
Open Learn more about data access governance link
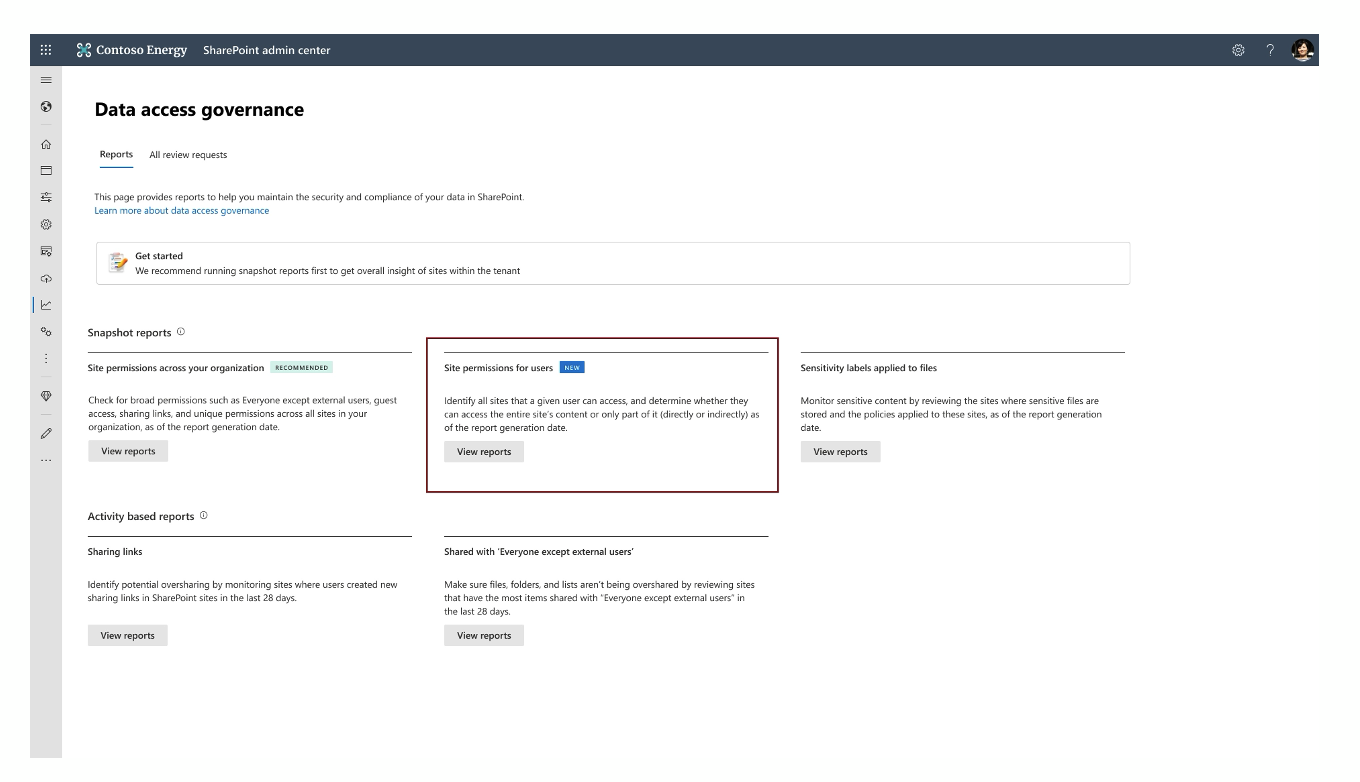pos(181,211)
